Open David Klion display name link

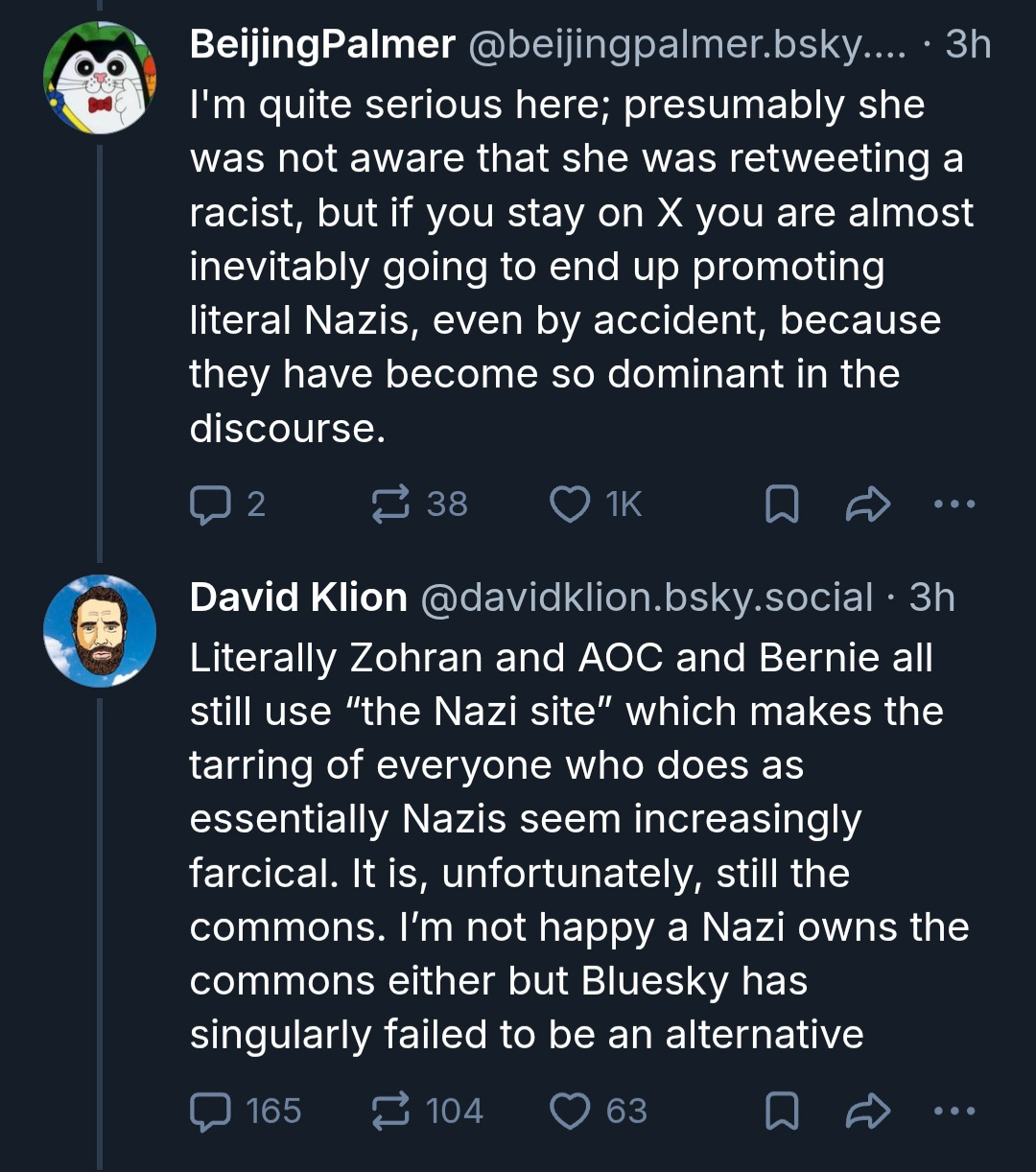(x=298, y=598)
